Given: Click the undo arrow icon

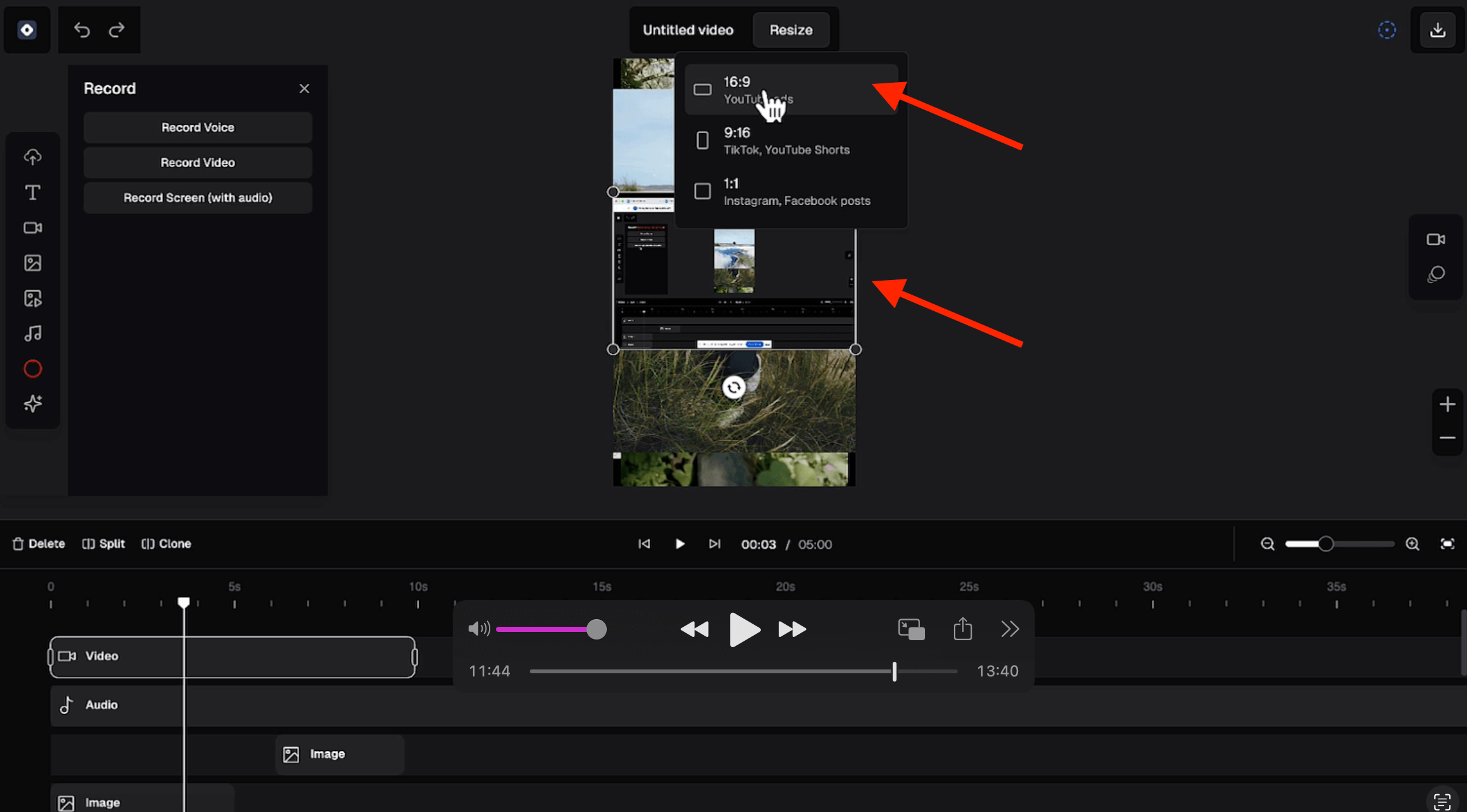Looking at the screenshot, I should pos(81,30).
